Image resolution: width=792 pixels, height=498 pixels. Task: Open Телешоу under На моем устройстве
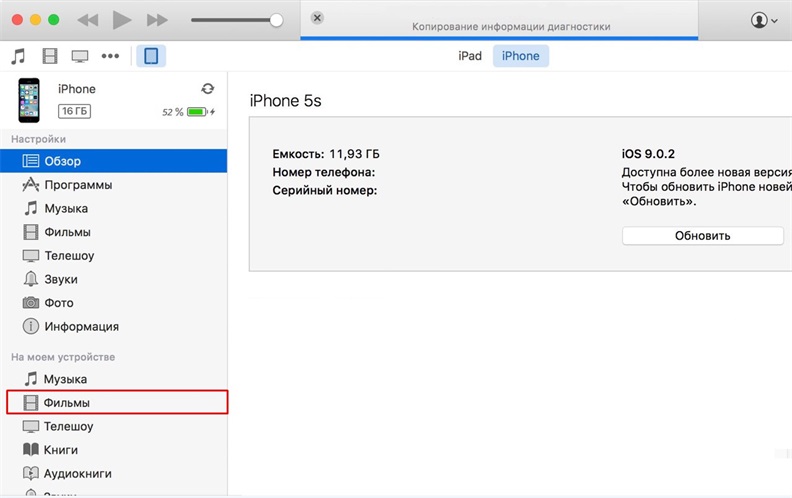click(114, 426)
